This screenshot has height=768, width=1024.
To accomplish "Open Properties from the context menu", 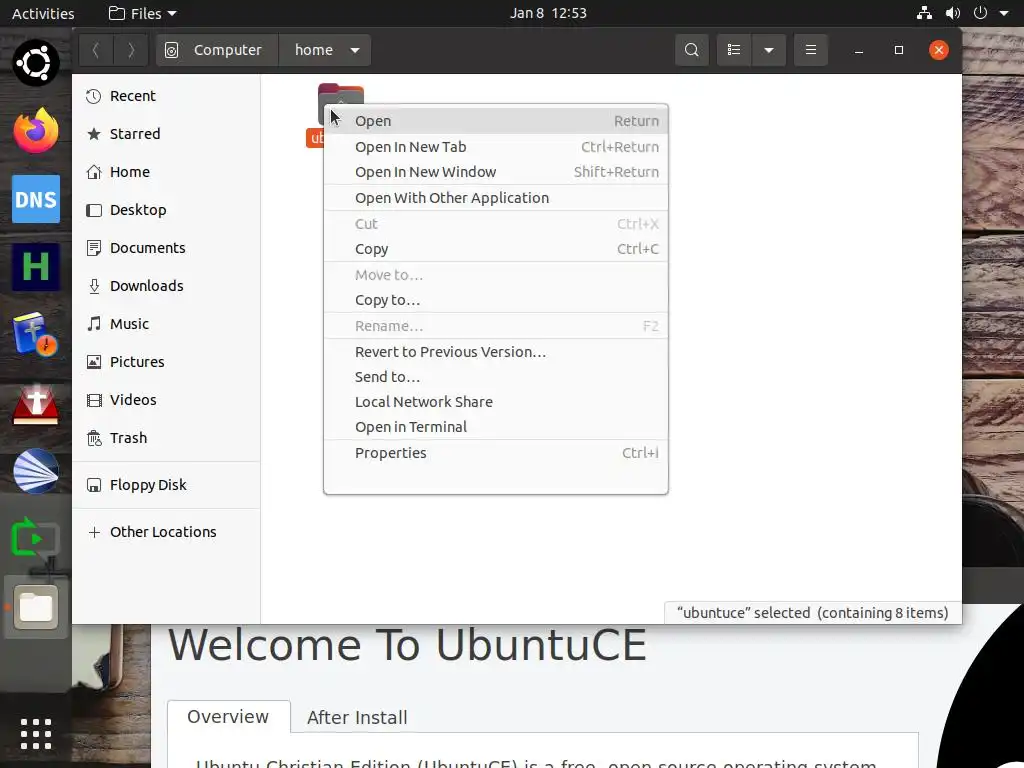I will (x=496, y=453).
